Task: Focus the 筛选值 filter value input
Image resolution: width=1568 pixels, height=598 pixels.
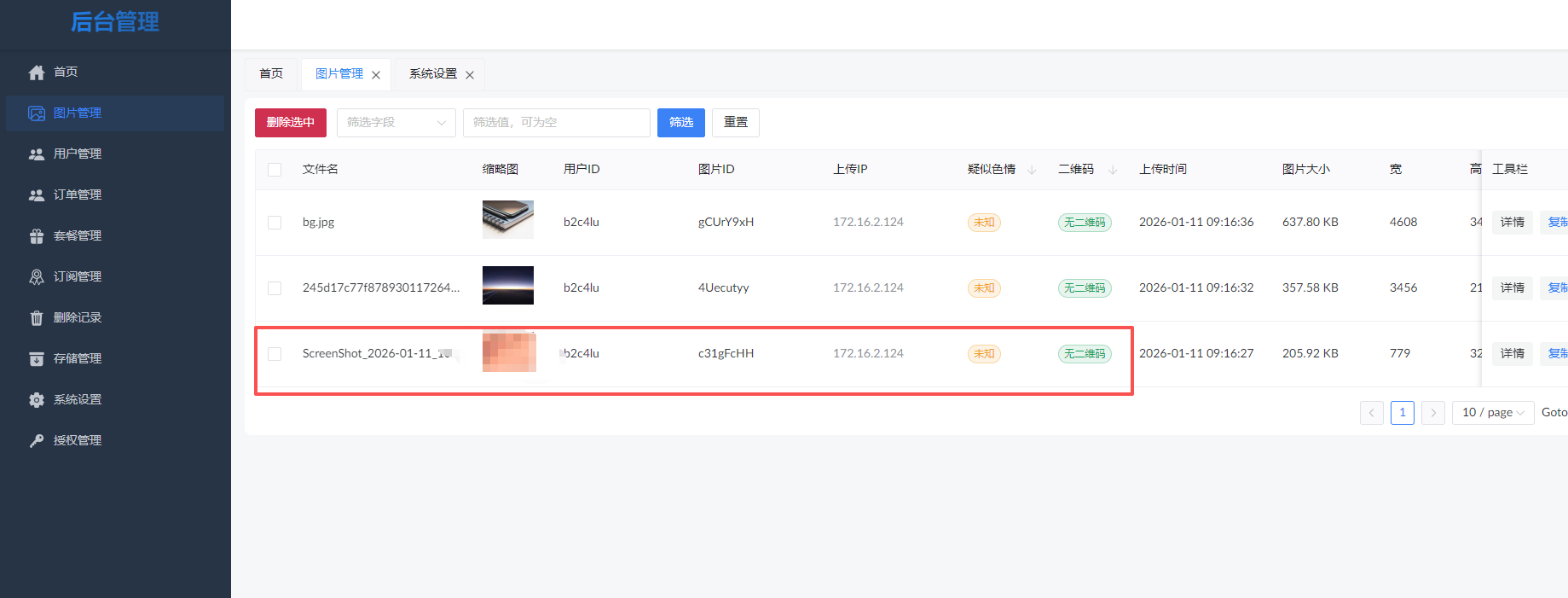Action: (x=556, y=123)
